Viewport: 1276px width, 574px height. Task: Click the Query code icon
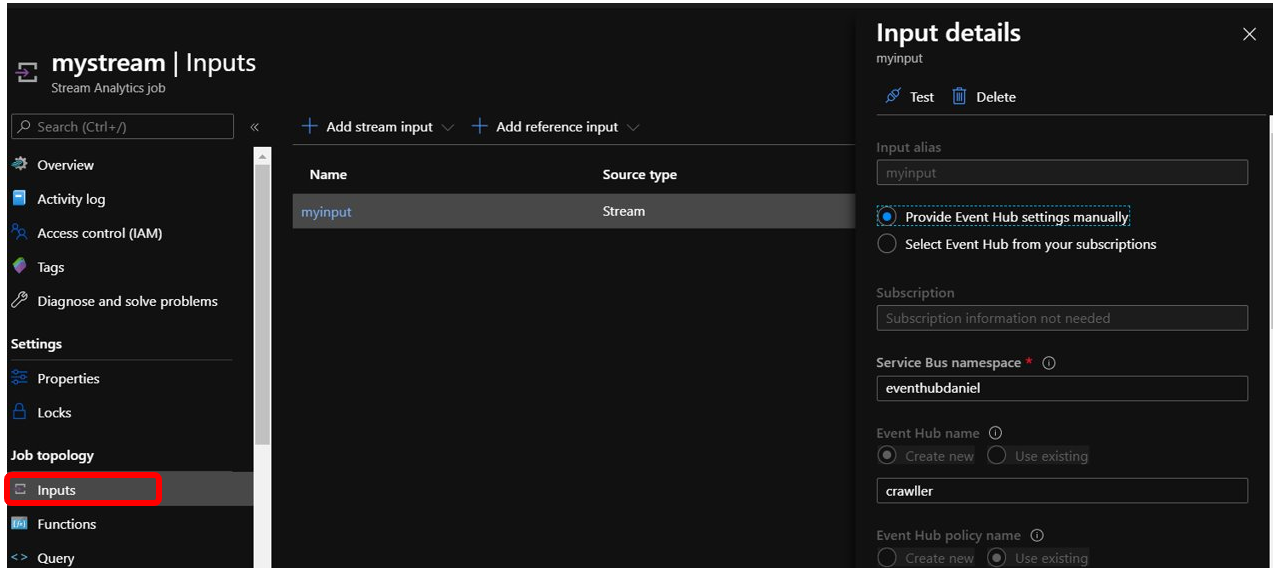coord(19,558)
